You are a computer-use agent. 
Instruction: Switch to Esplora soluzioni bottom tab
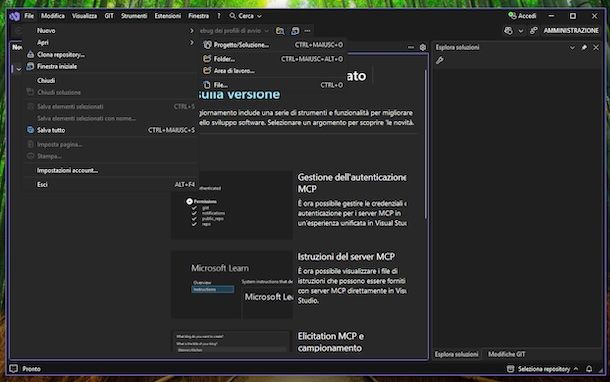coord(456,354)
